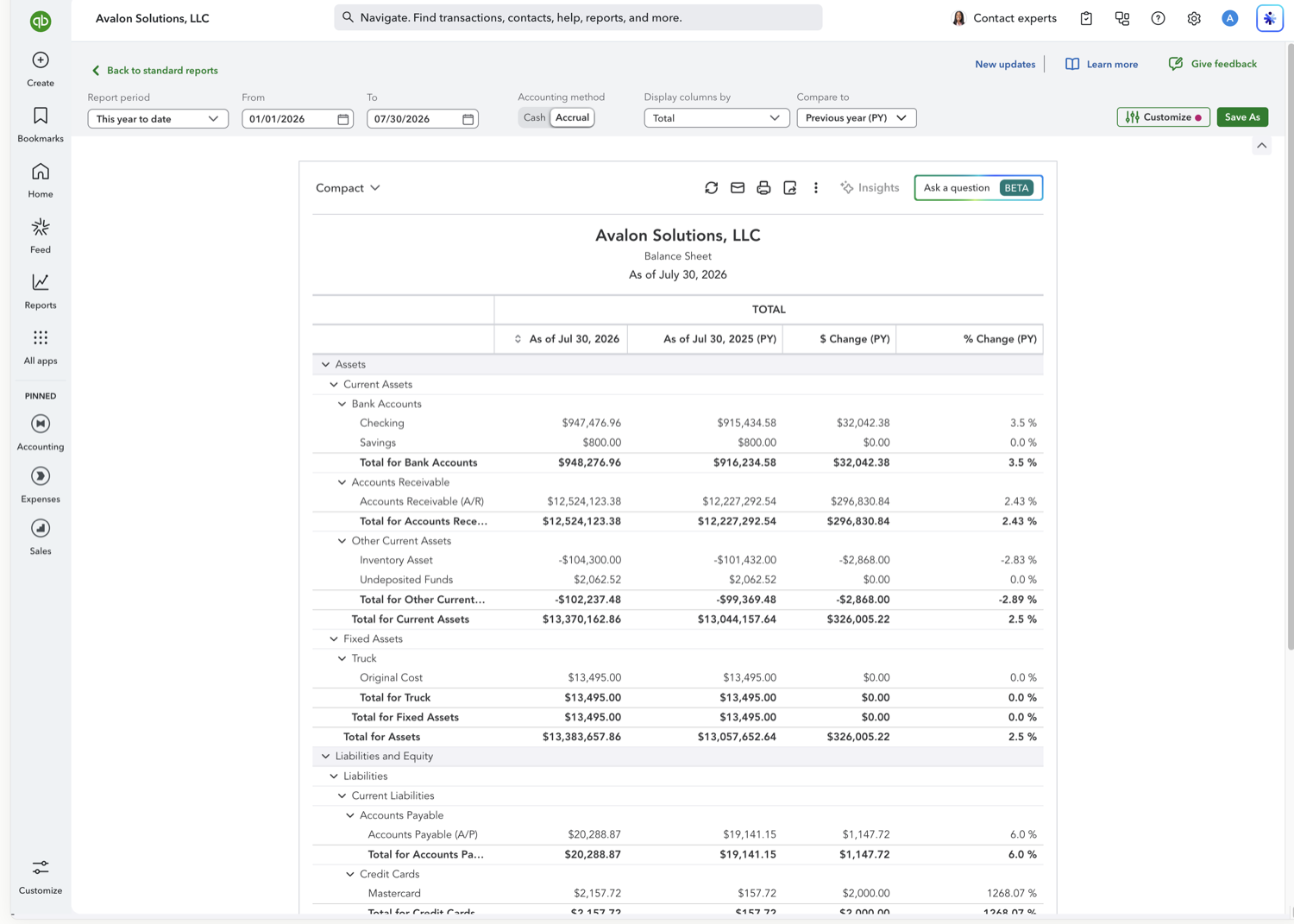Collapse the Fixed Assets group
Screen dimensions: 1294x924
334,639
